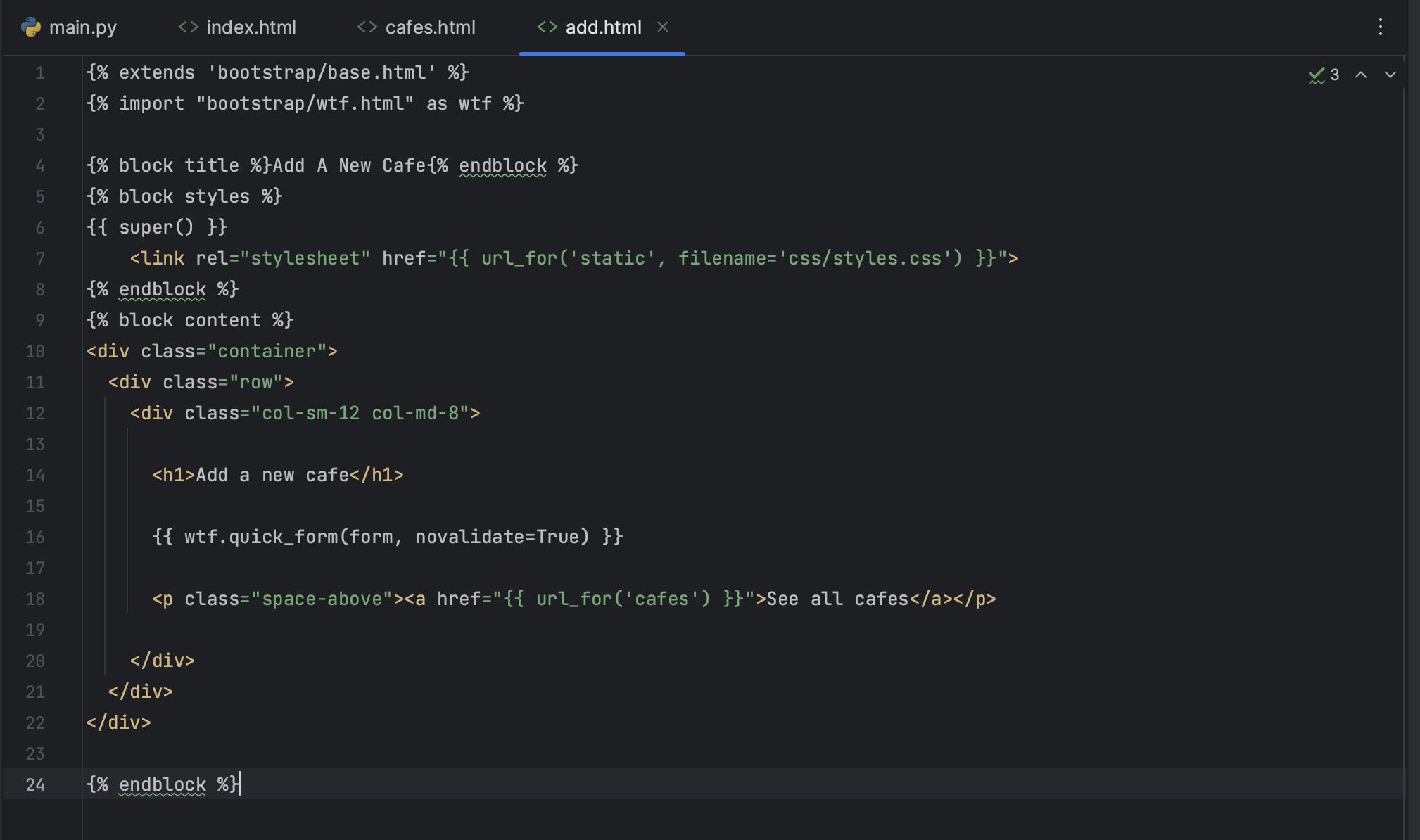Click 'novalidate=True' argument
The image size is (1420, 840).
[x=497, y=537]
